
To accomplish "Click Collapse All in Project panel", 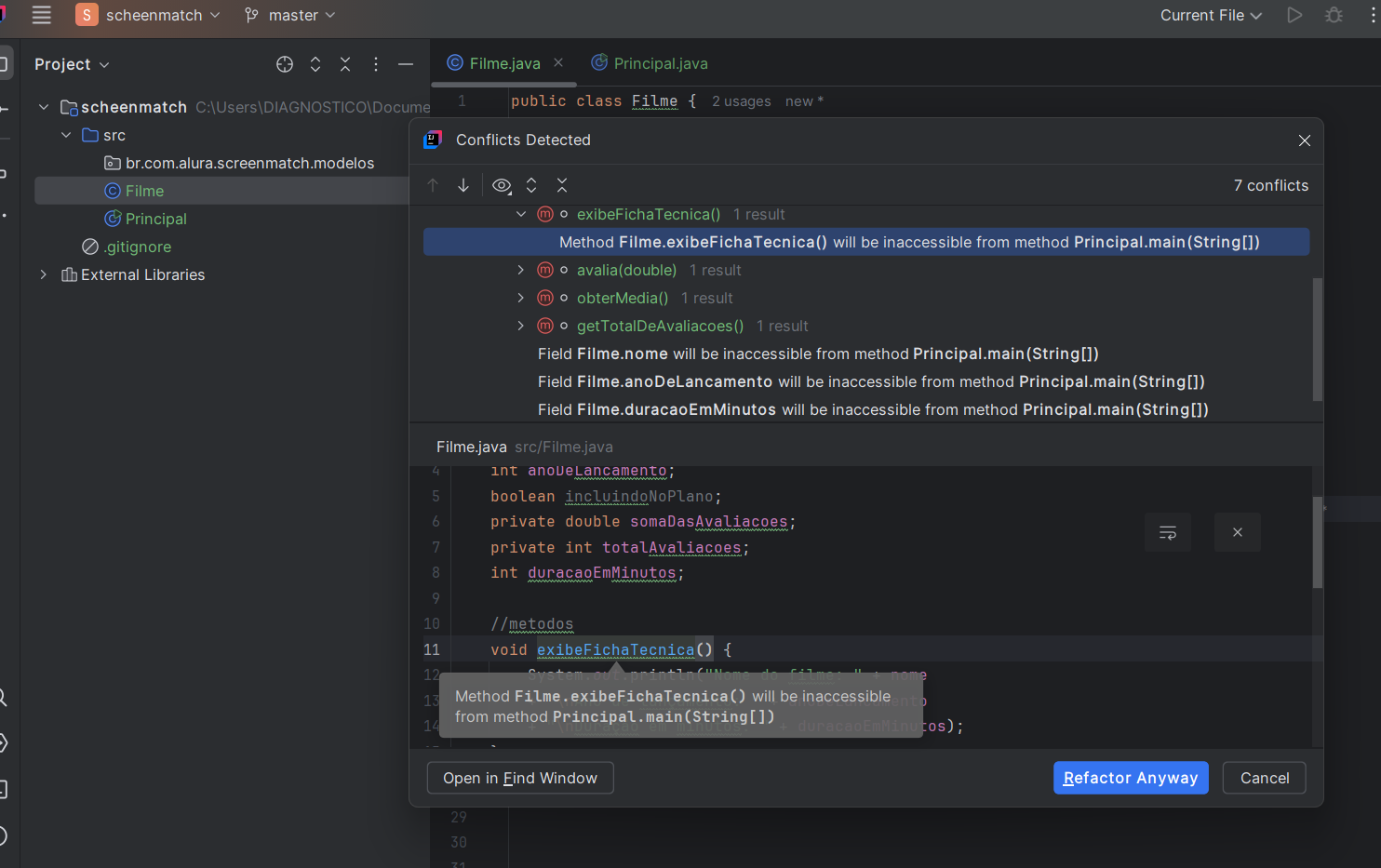I will [345, 64].
